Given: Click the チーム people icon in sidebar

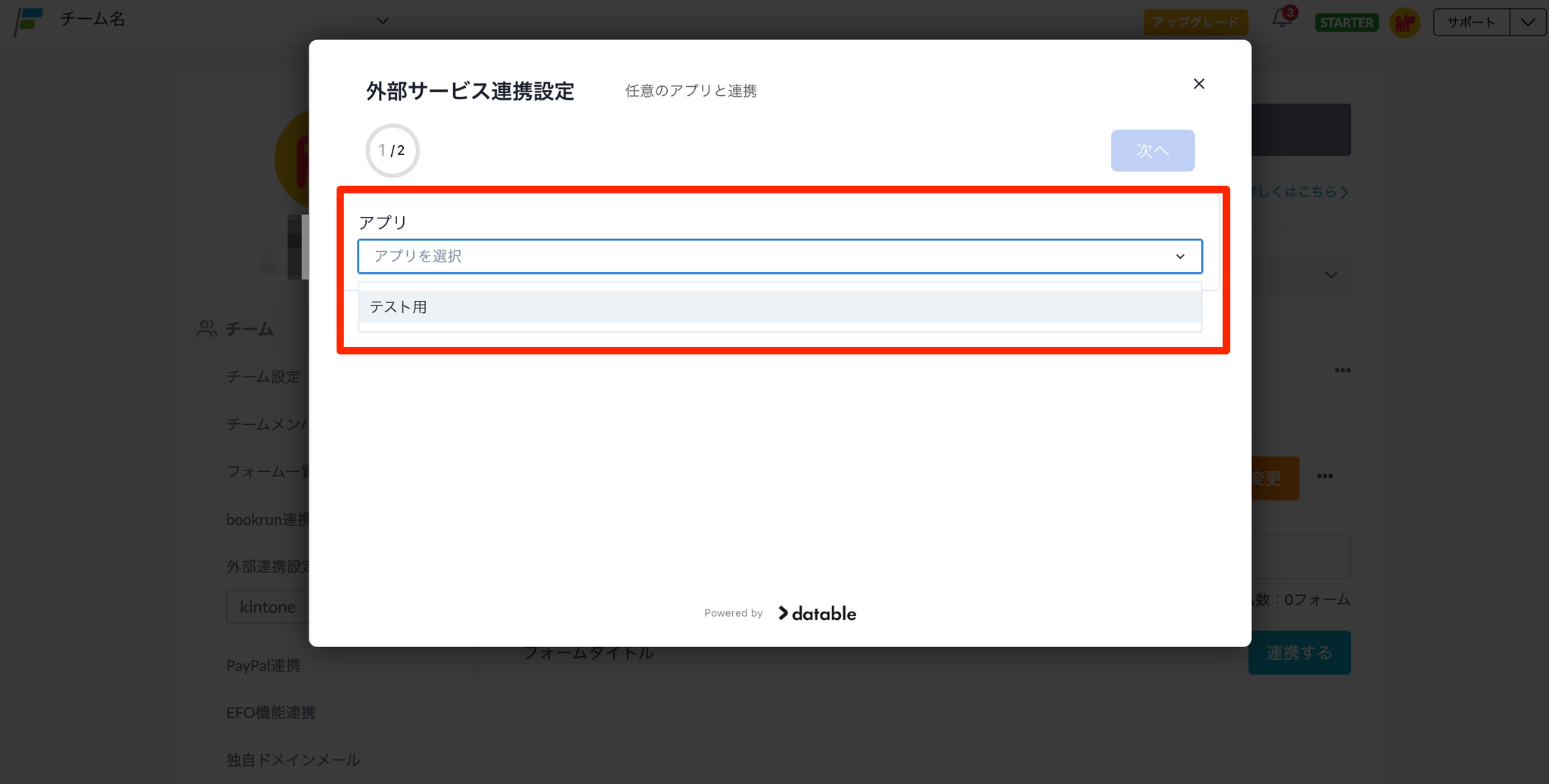Looking at the screenshot, I should click(x=206, y=329).
